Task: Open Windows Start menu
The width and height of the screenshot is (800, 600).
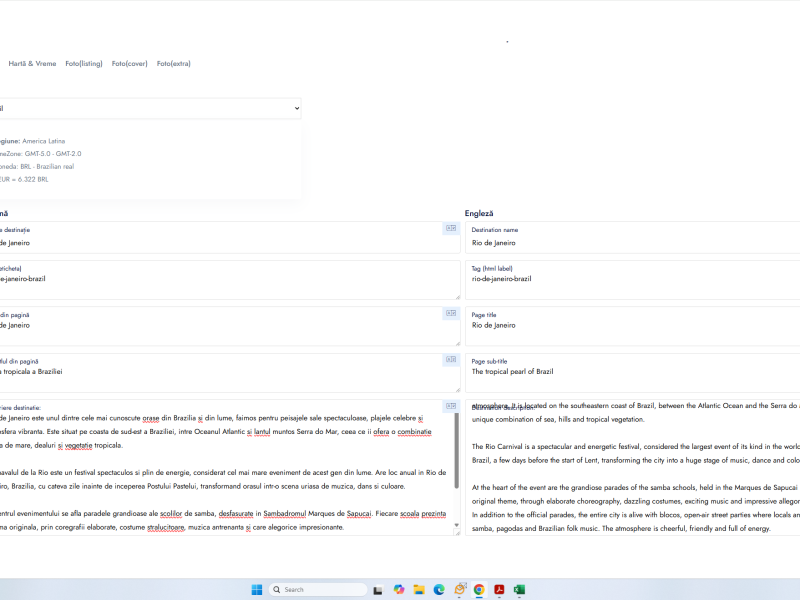Action: tap(257, 589)
